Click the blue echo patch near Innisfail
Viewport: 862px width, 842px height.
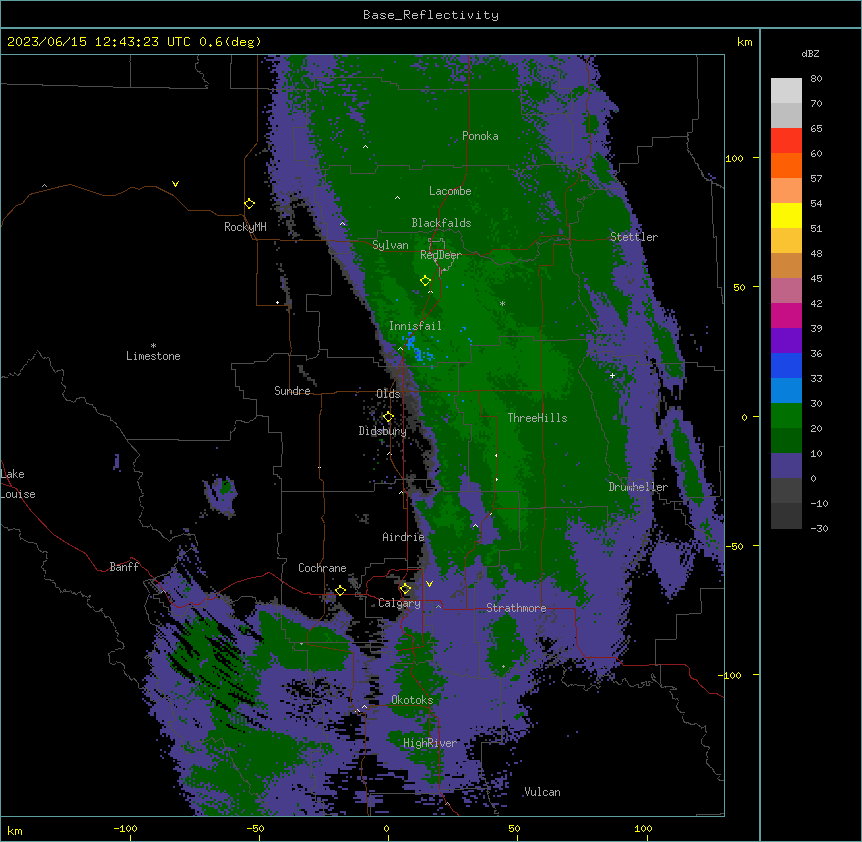419,350
